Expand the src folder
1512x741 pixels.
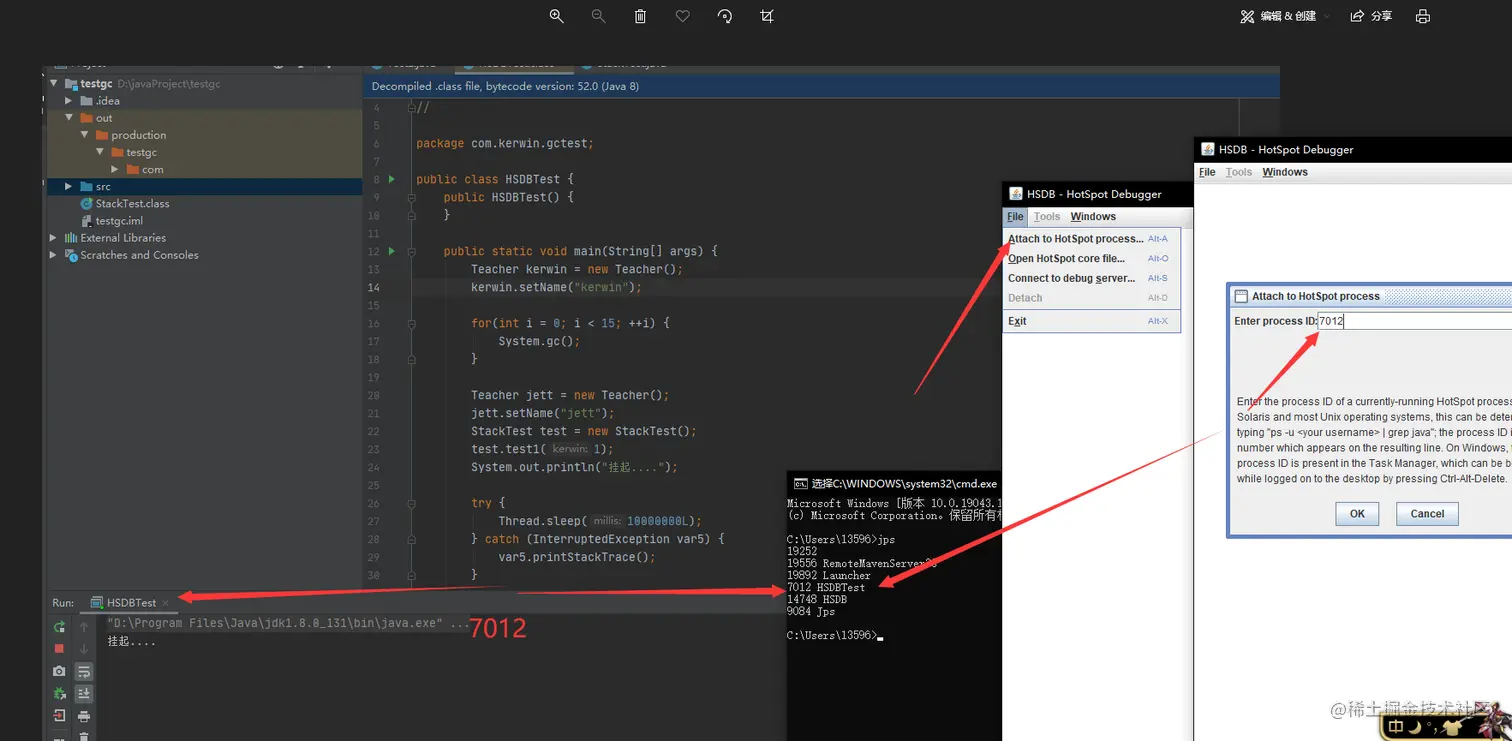(68, 186)
